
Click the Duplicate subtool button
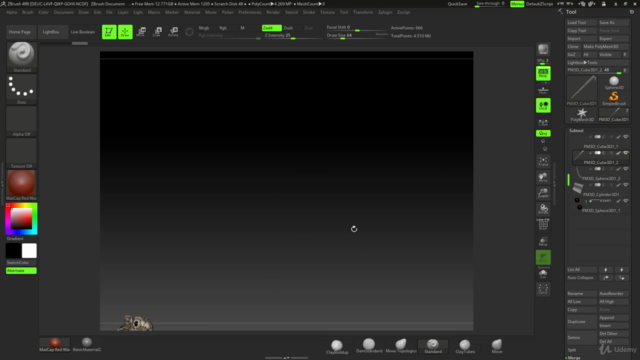coord(581,322)
